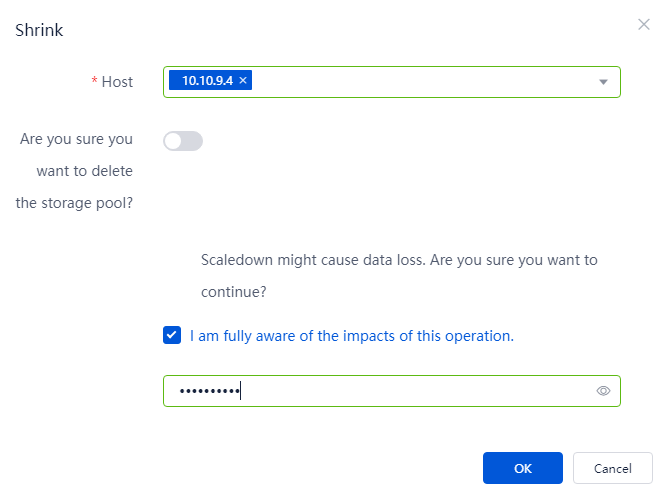
Task: Focus the password input field
Action: [x=391, y=391]
